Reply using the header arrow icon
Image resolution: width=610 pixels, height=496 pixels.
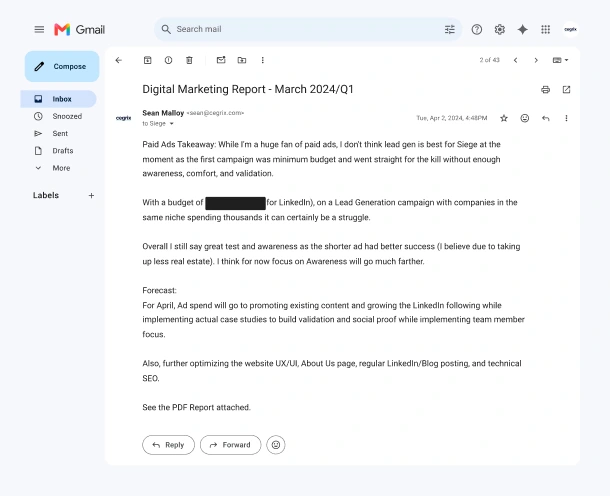546,118
